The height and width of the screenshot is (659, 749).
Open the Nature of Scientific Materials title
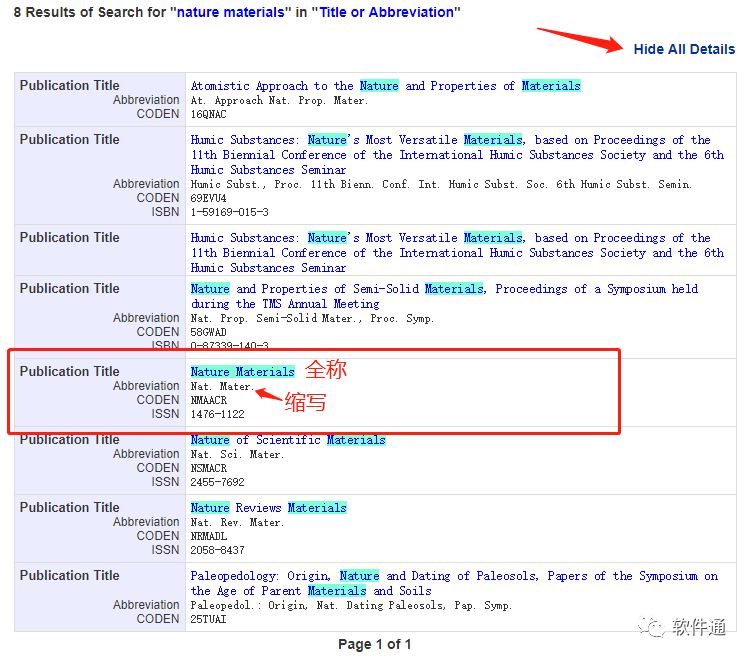[x=288, y=440]
